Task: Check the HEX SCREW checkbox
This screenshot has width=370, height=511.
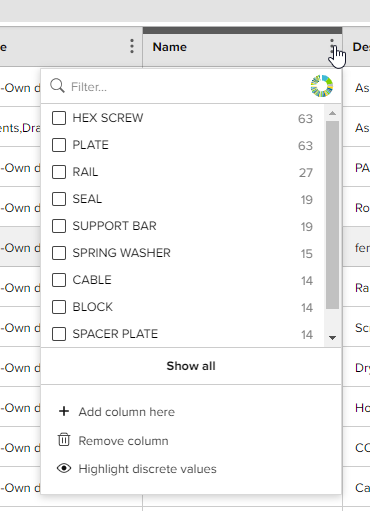Action: coord(59,118)
